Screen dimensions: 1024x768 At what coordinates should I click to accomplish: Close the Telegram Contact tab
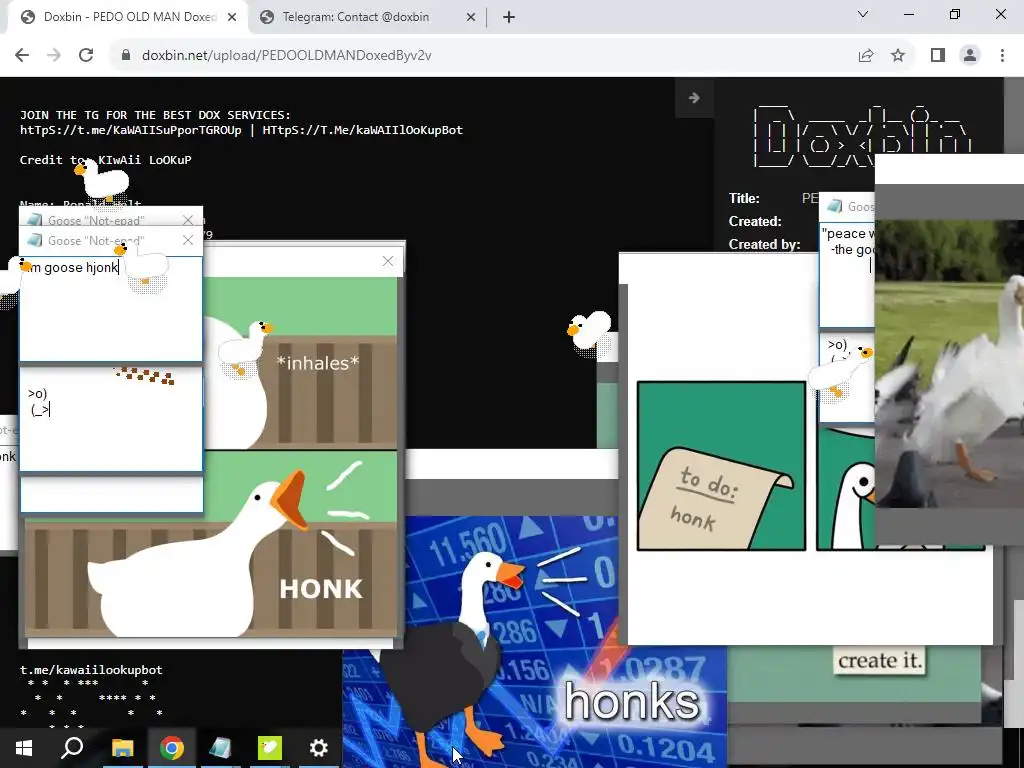471,17
